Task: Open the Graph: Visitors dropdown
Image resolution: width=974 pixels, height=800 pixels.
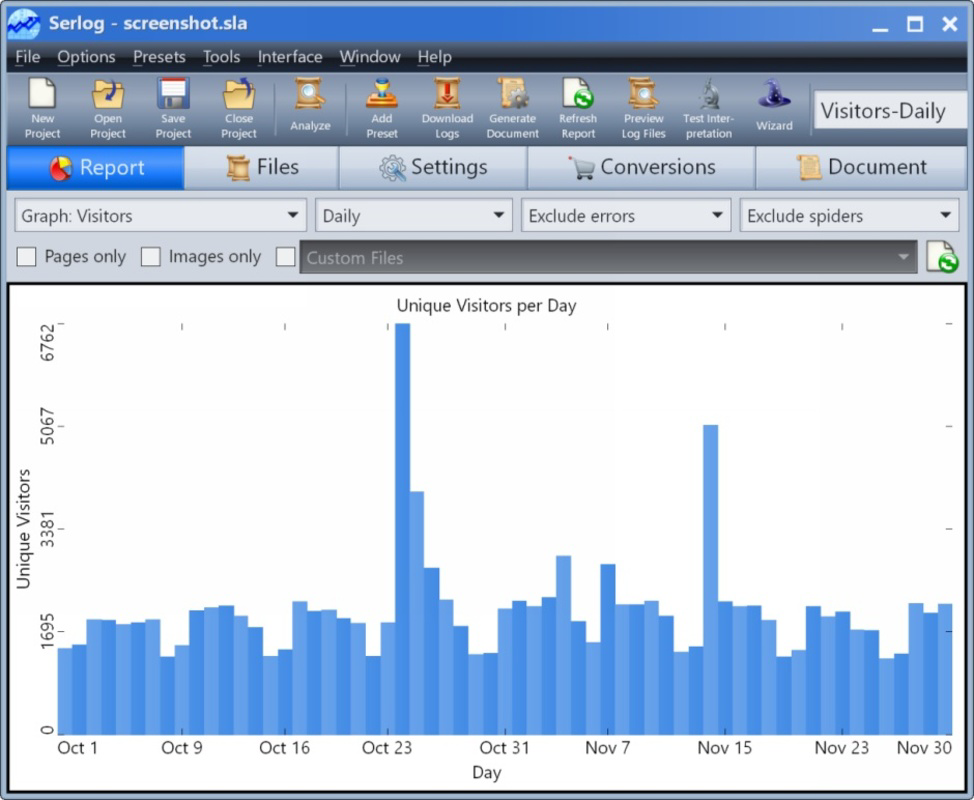Action: [160, 216]
